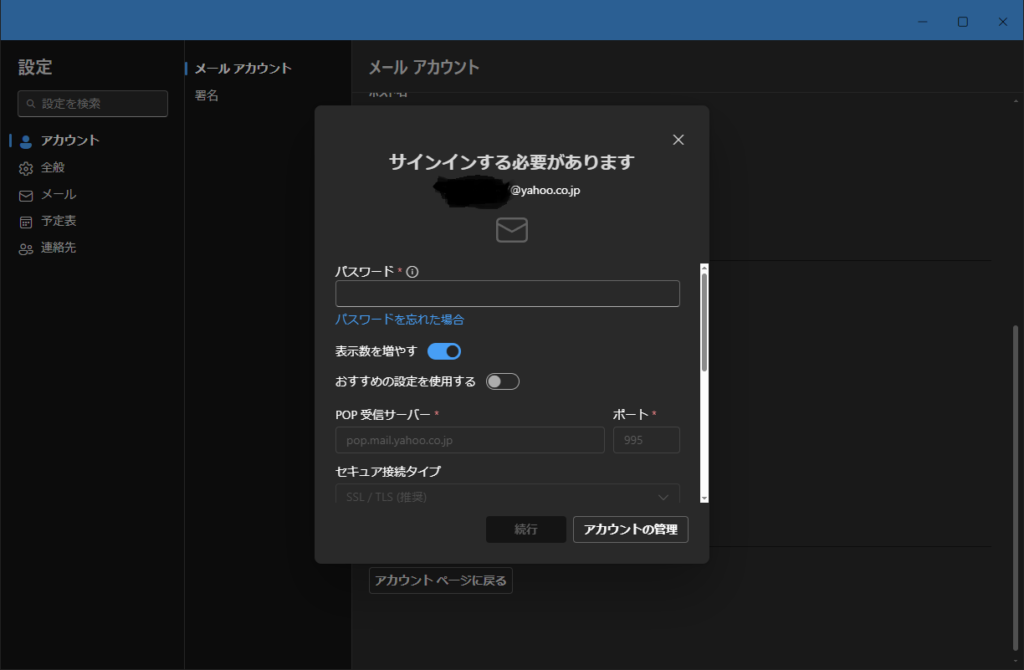This screenshot has width=1024, height=670.
Task: Click inside the パスワード input field
Action: pos(507,294)
